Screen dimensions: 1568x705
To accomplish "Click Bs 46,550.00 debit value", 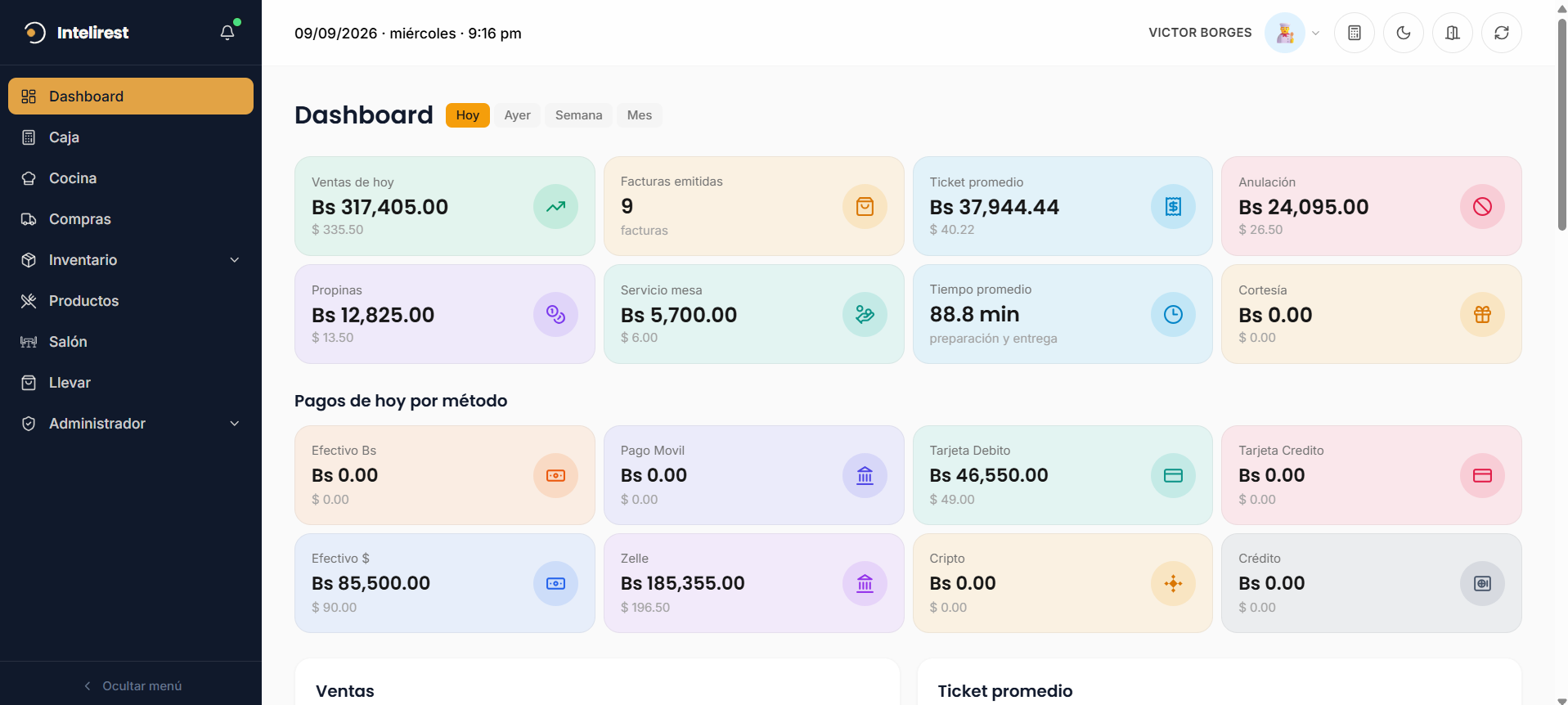I will tap(989, 475).
